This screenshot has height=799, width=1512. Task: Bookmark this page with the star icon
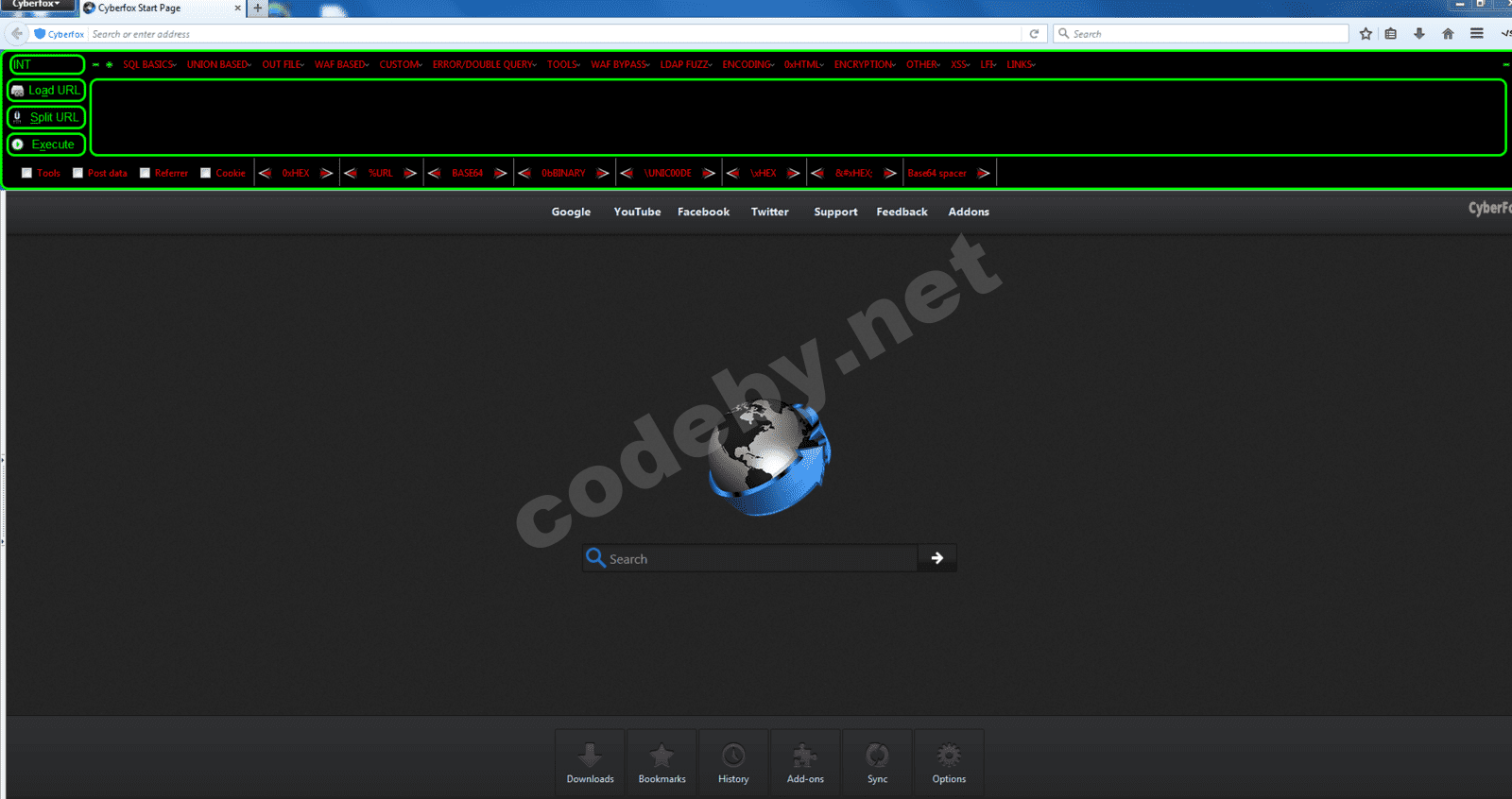point(1366,34)
